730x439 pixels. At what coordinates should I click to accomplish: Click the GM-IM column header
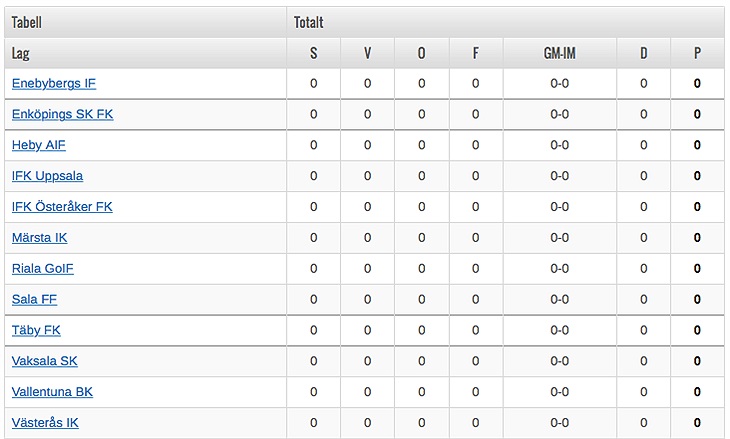(x=559, y=53)
